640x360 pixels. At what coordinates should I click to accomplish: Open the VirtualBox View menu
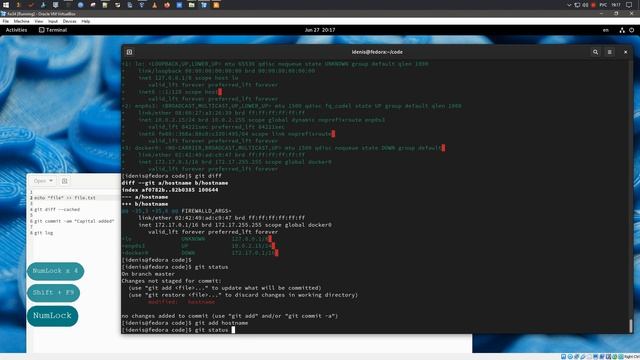tap(39, 21)
